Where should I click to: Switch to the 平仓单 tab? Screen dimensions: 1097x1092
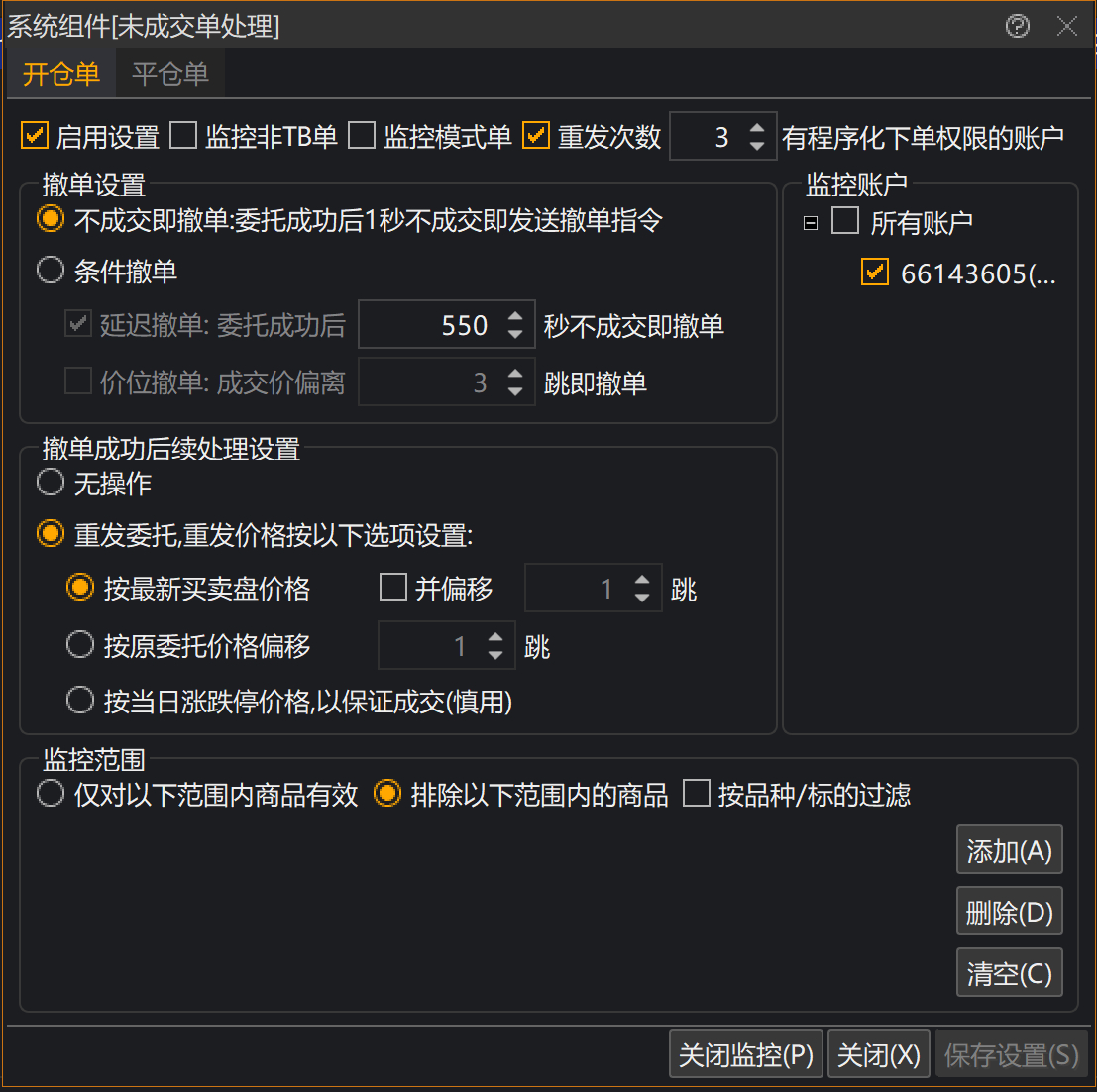pos(170,74)
